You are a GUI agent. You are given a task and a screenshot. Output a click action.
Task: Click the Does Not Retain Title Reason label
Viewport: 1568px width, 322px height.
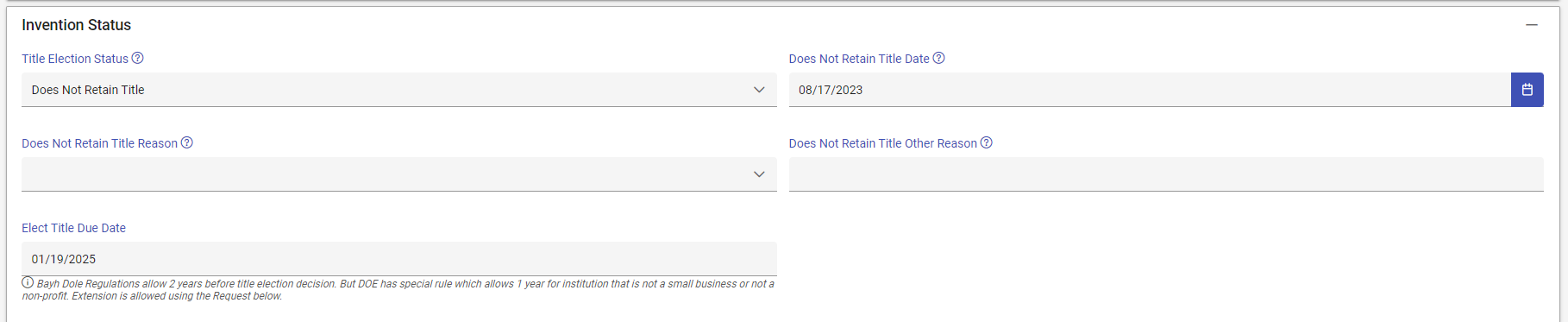pyautogui.click(x=99, y=143)
